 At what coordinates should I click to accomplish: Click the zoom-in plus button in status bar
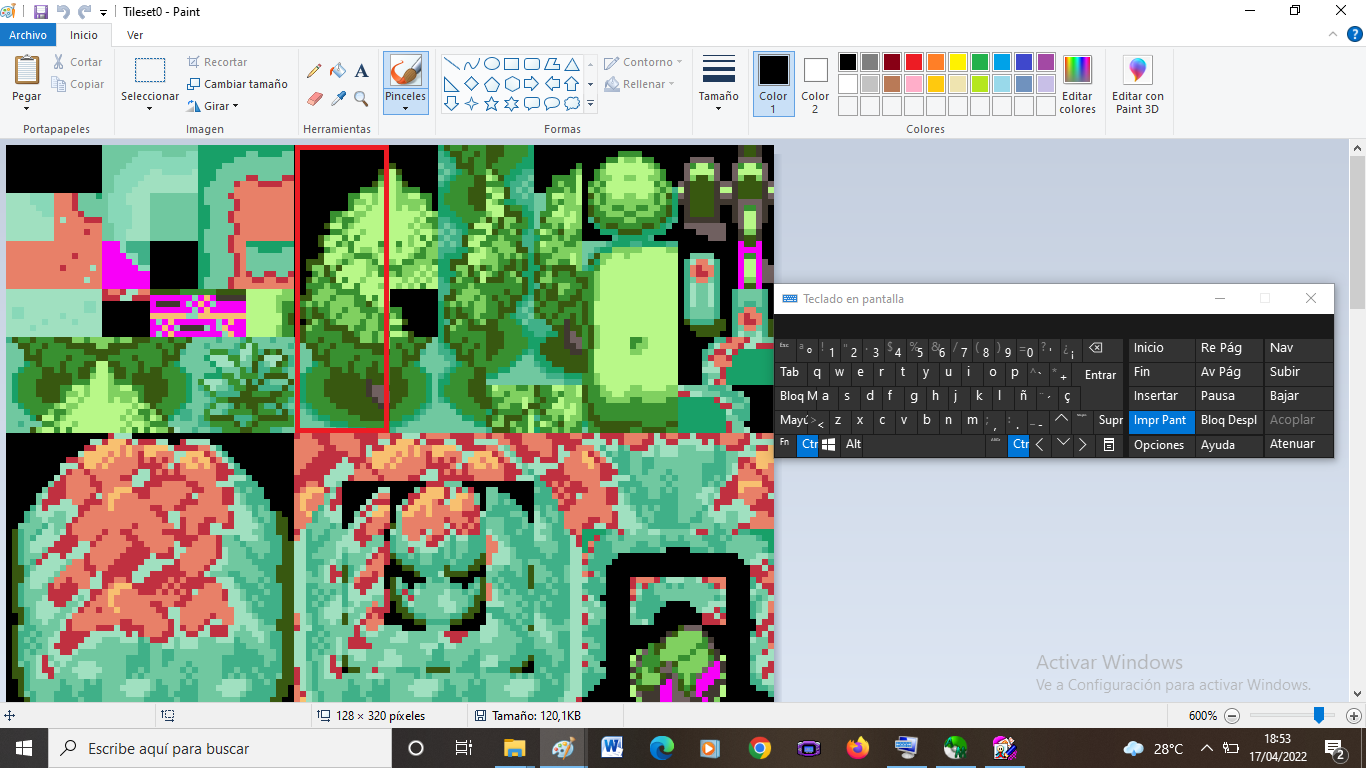[x=1353, y=716]
